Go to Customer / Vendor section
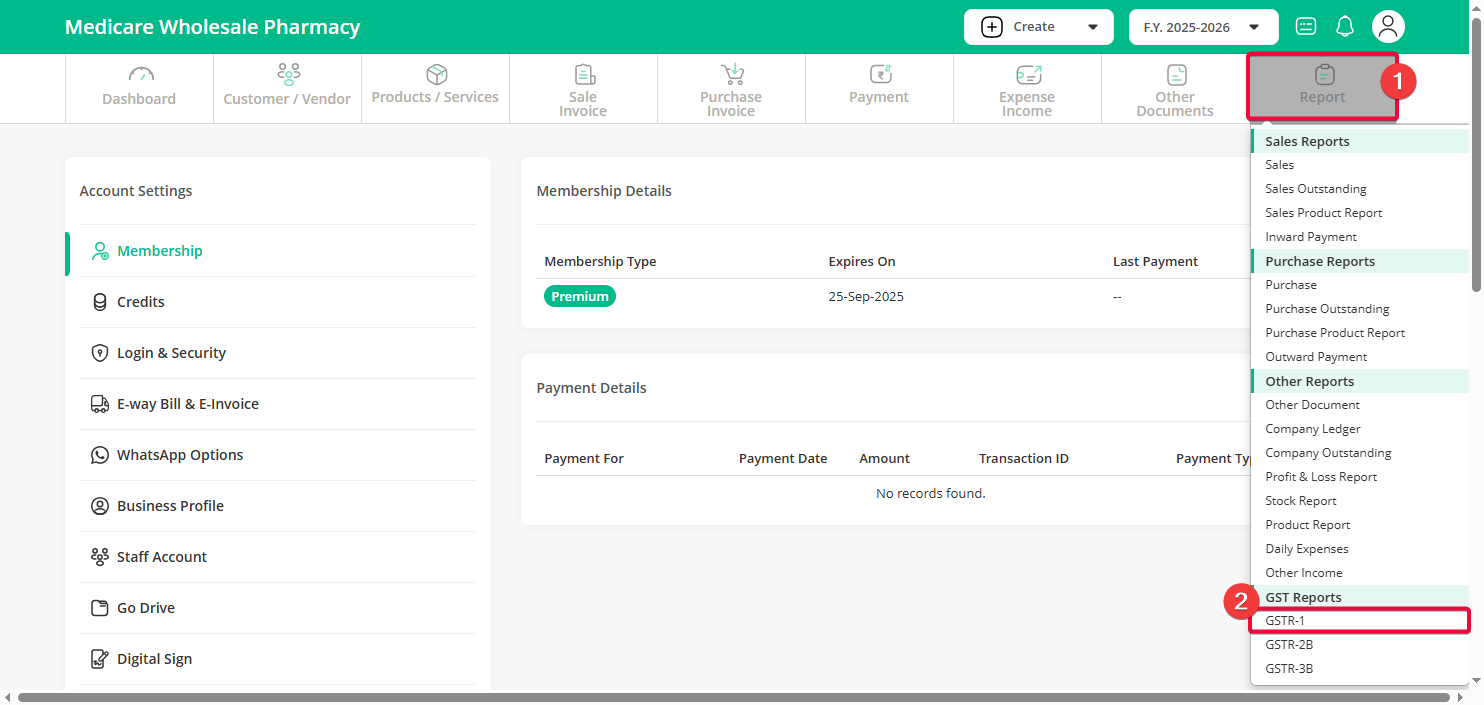This screenshot has height=705, width=1484. (287, 88)
